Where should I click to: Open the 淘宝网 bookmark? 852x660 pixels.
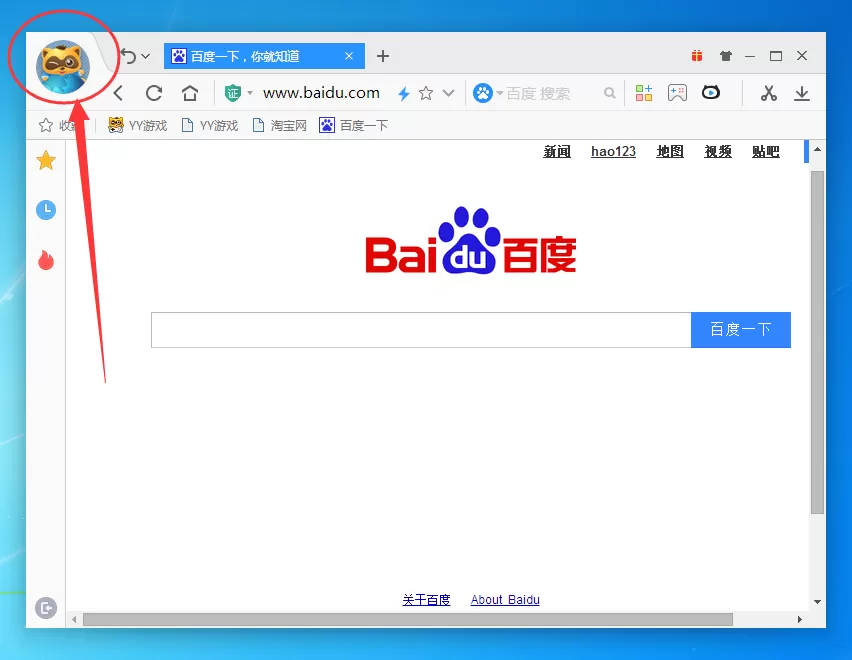280,125
